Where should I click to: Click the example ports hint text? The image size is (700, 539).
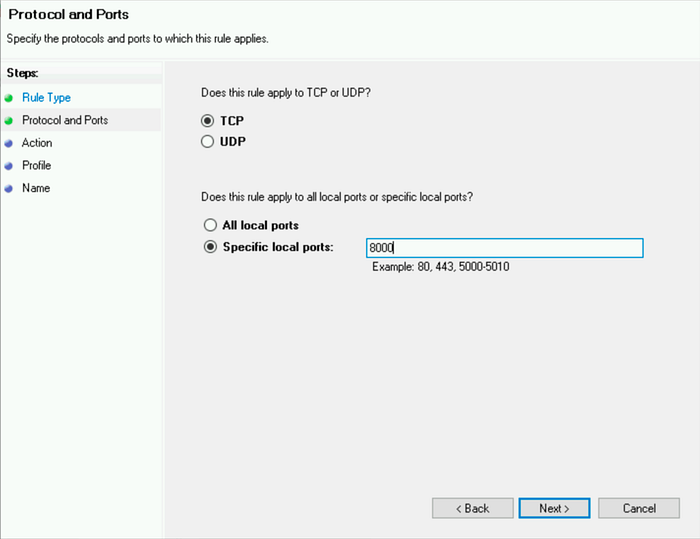[441, 267]
